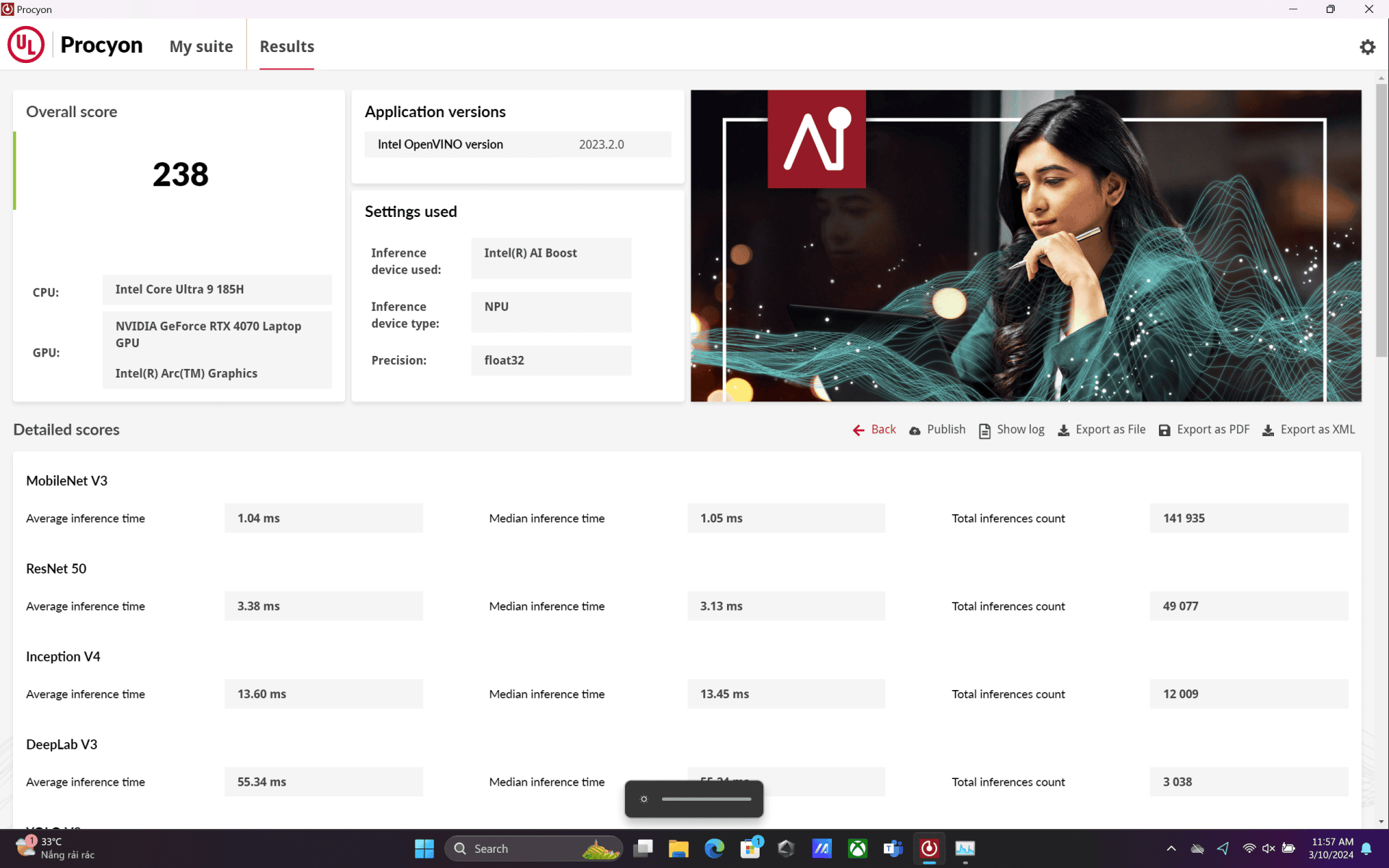Switch to the My suite tab
The image size is (1389, 868).
(201, 46)
